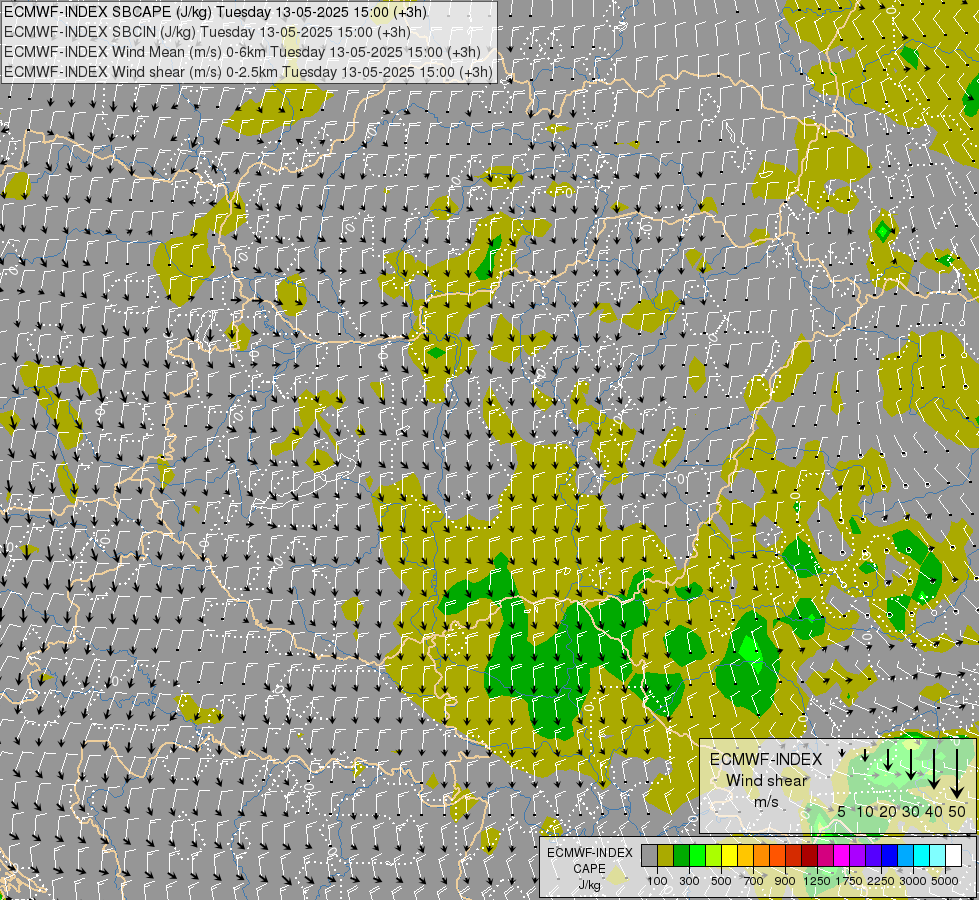This screenshot has height=900, width=979.
Task: Click the number 50 under shear arrows
Action: coord(957,811)
